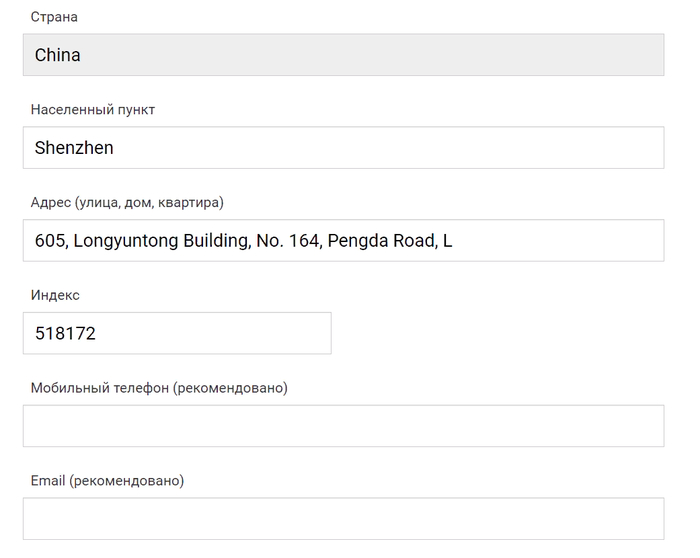
Task: Click the Индекс label text
Action: point(55,296)
